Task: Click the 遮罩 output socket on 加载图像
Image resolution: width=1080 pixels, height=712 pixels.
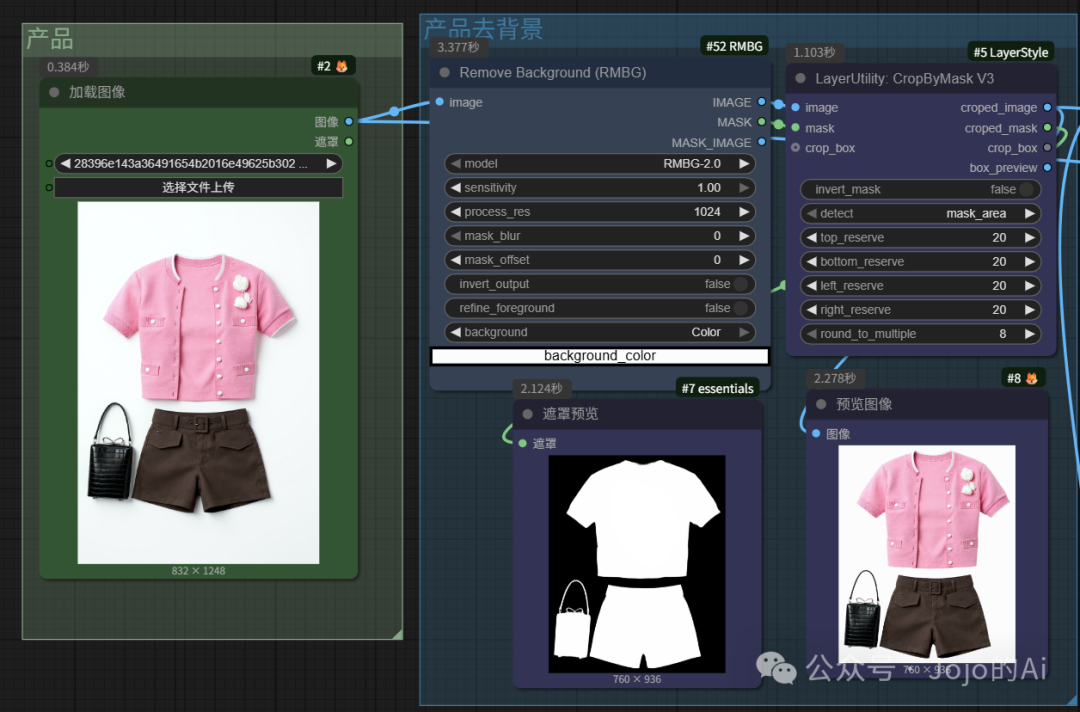Action: tap(349, 142)
